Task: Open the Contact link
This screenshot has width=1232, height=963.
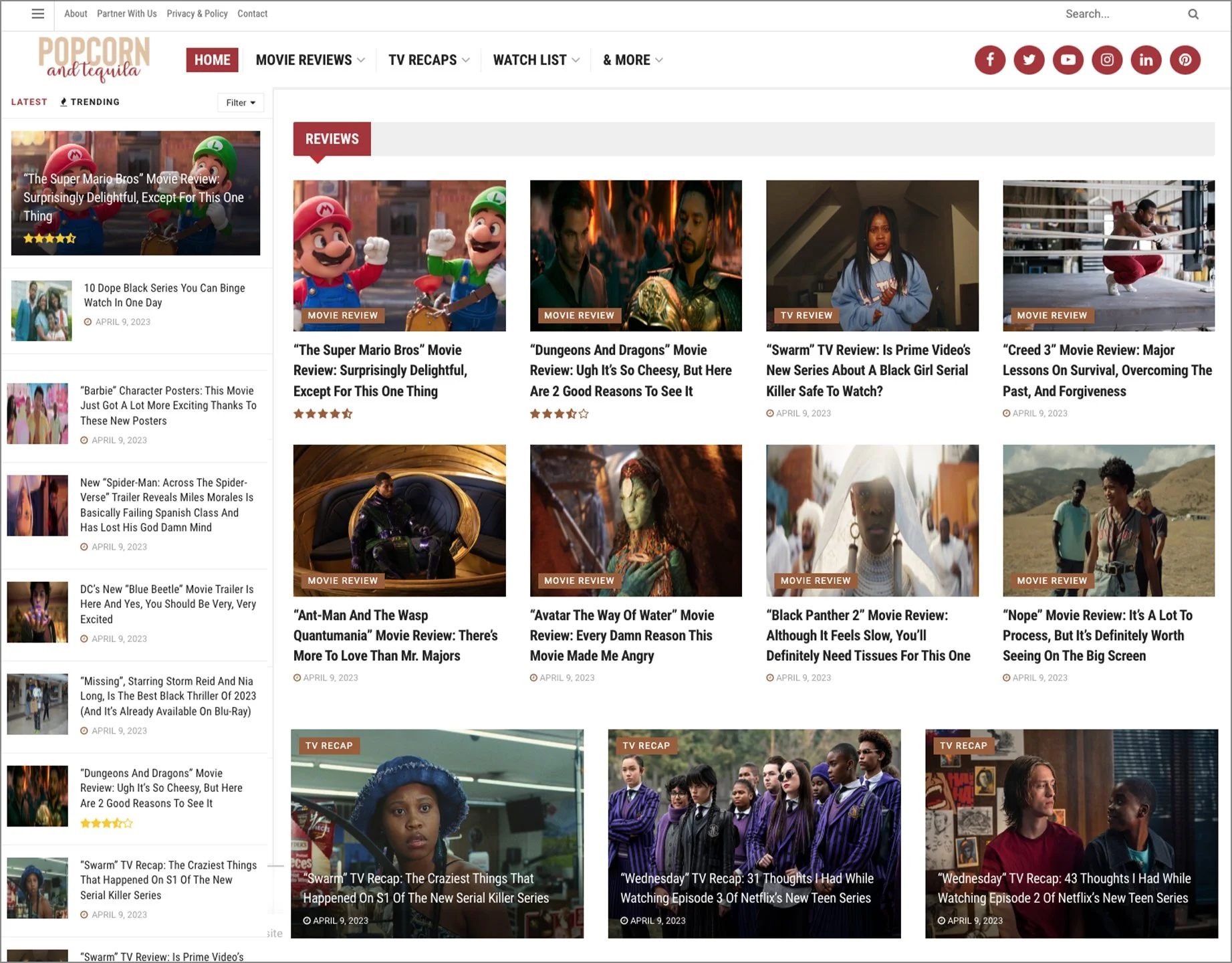Action: click(x=253, y=13)
